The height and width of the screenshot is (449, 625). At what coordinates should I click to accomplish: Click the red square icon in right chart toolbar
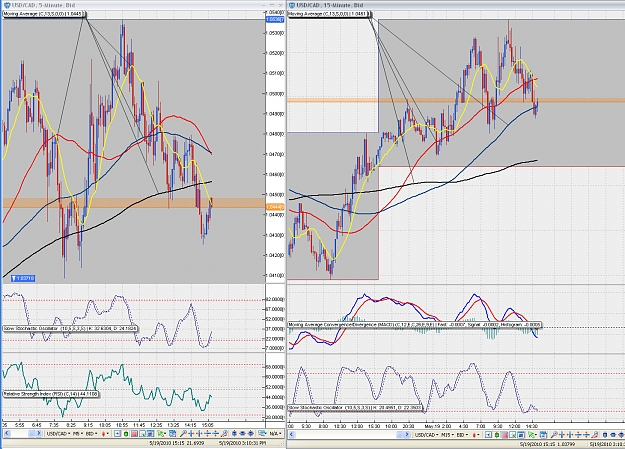(505, 435)
